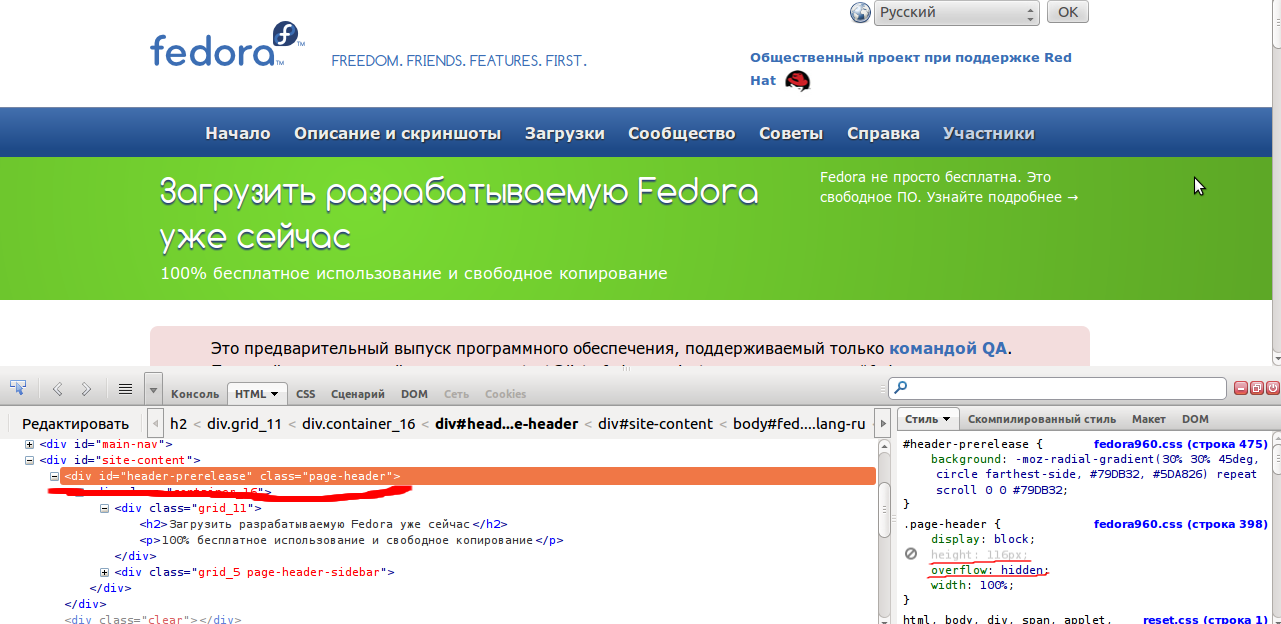Viewport: 1281px width, 624px height.
Task: Switch to the DOM panel tab after Сценарий
Action: pos(415,394)
